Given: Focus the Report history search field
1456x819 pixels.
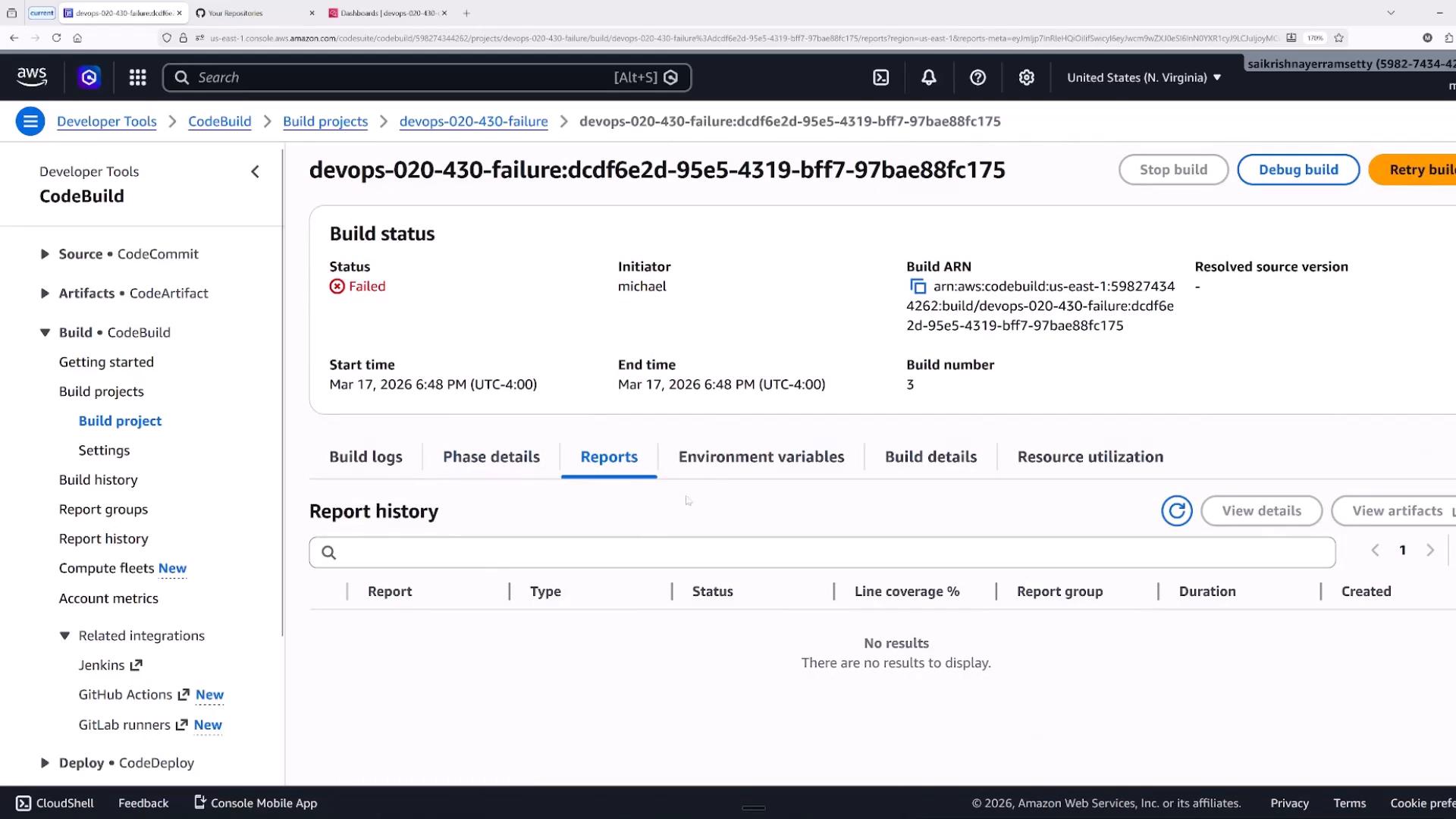Looking at the screenshot, I should [822, 552].
